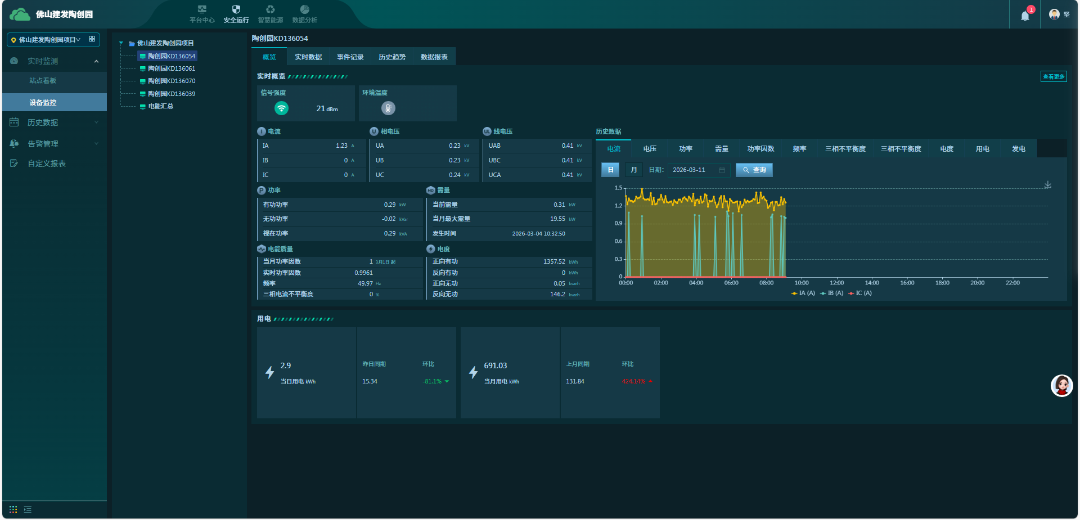Viewport: 1080px width, 520px height.
Task: Download chart using the download icon
Action: tap(1047, 185)
